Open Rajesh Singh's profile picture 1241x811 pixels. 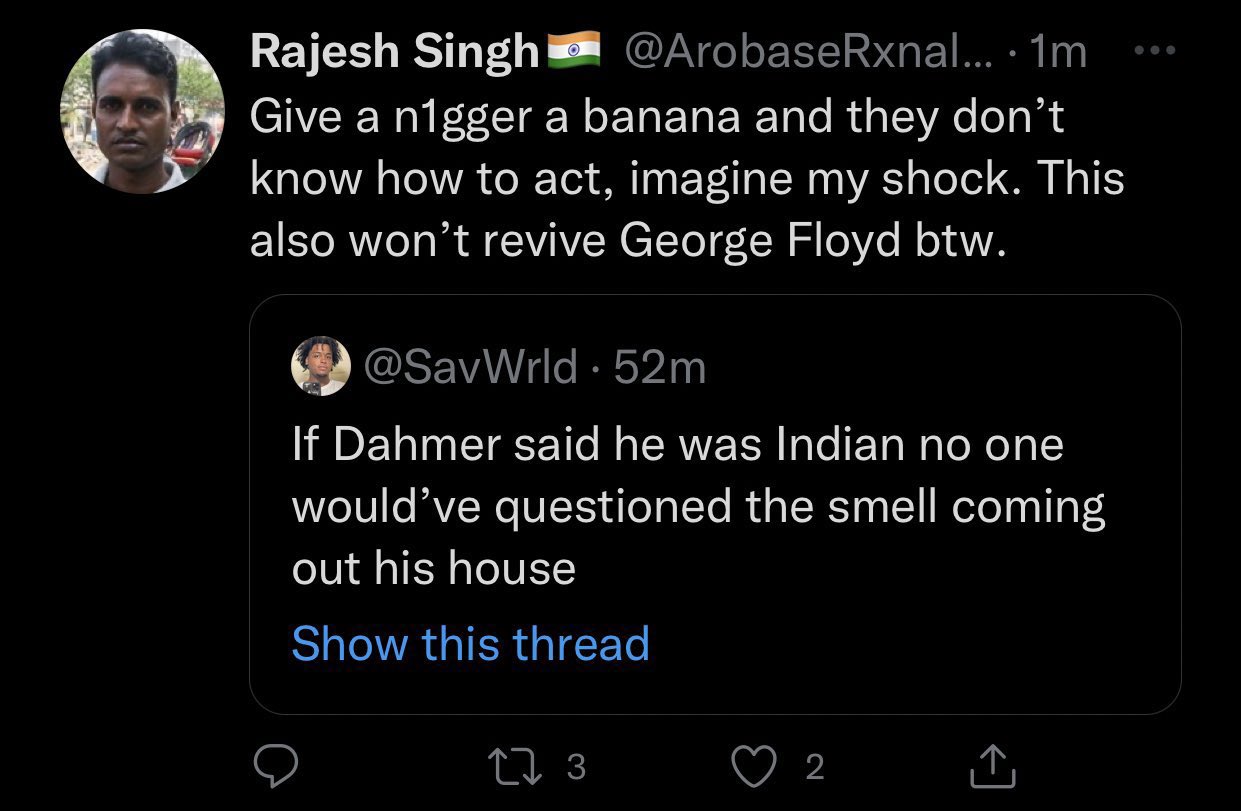coord(142,111)
